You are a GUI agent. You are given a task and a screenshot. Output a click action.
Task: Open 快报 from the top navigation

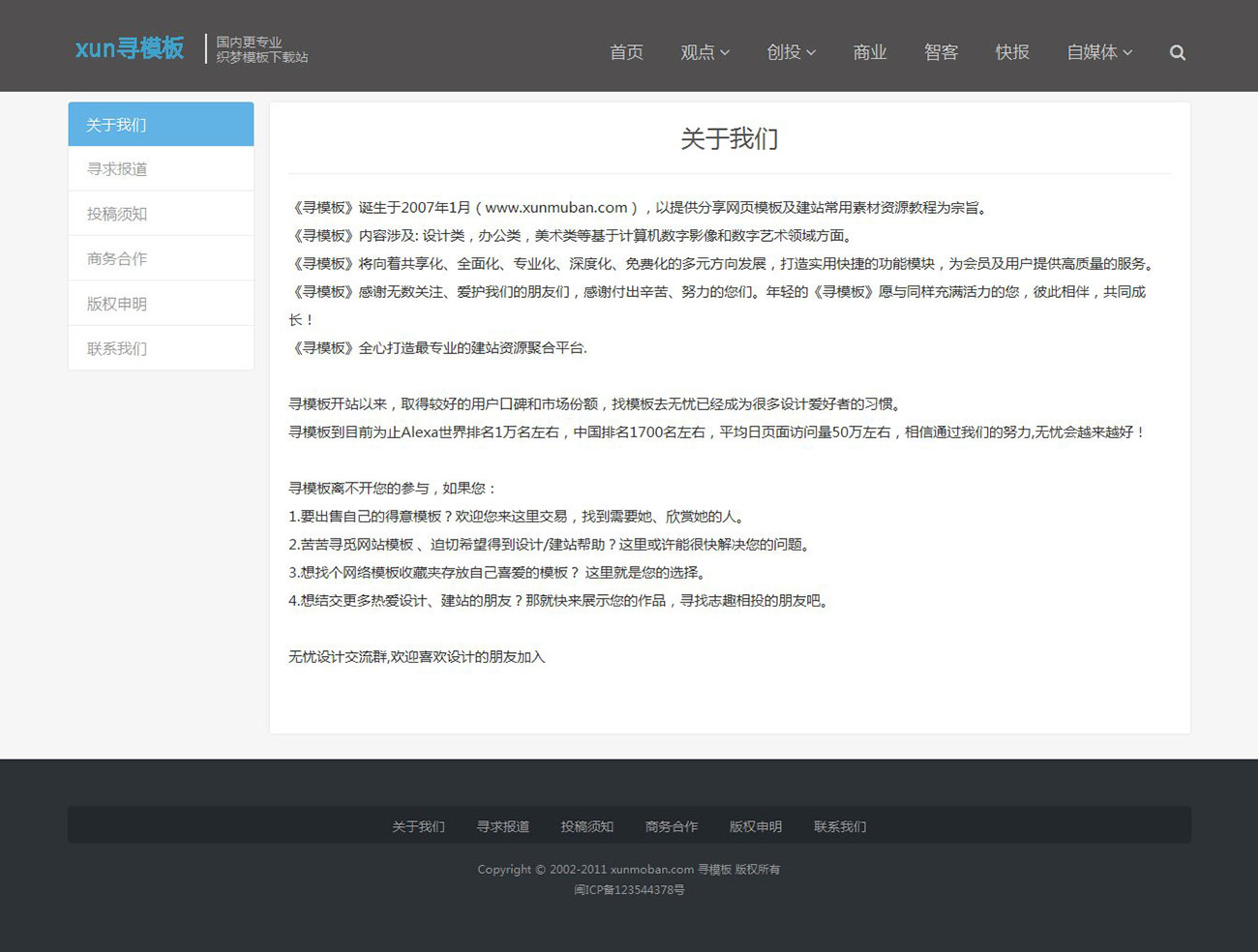click(x=1012, y=52)
